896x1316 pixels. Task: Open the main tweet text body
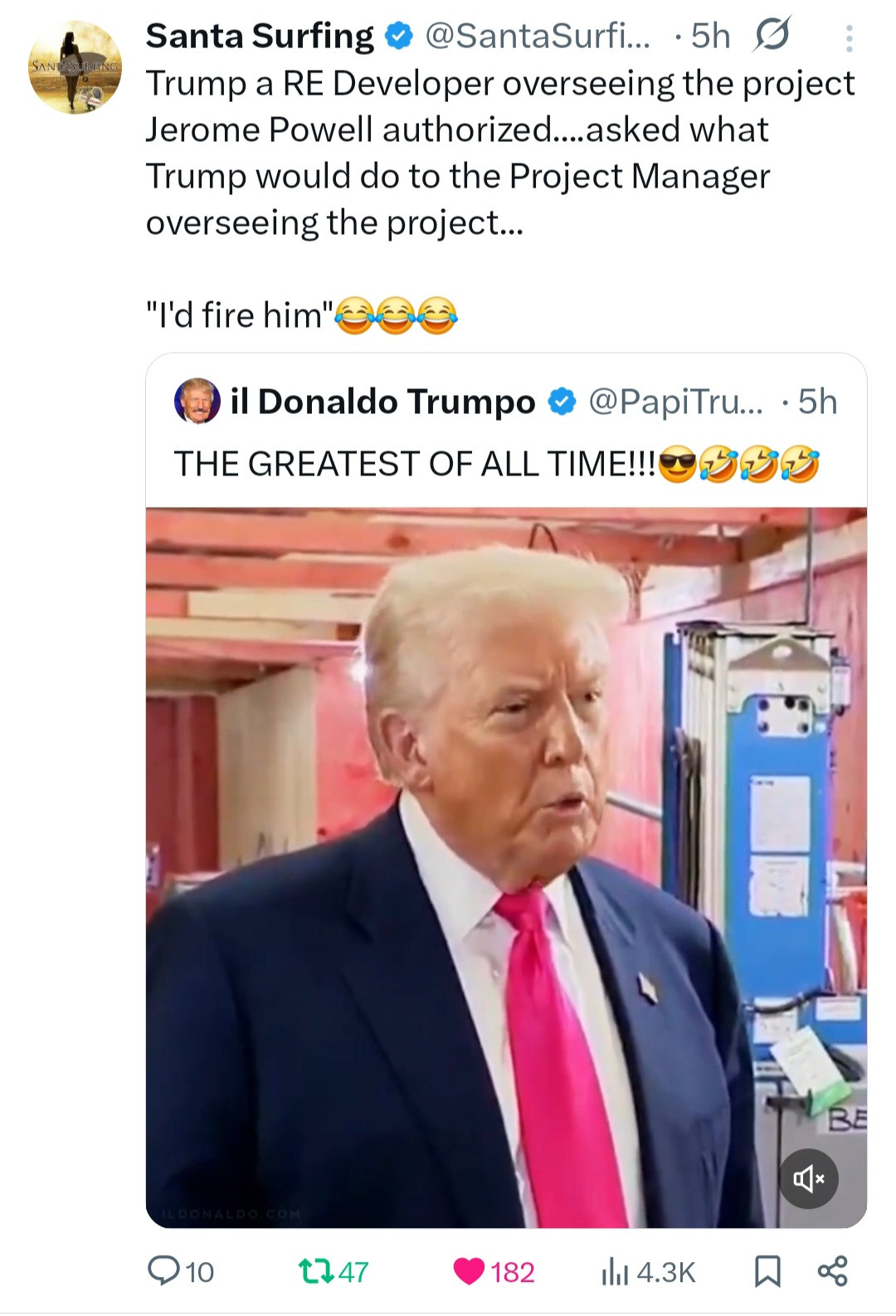[x=498, y=153]
